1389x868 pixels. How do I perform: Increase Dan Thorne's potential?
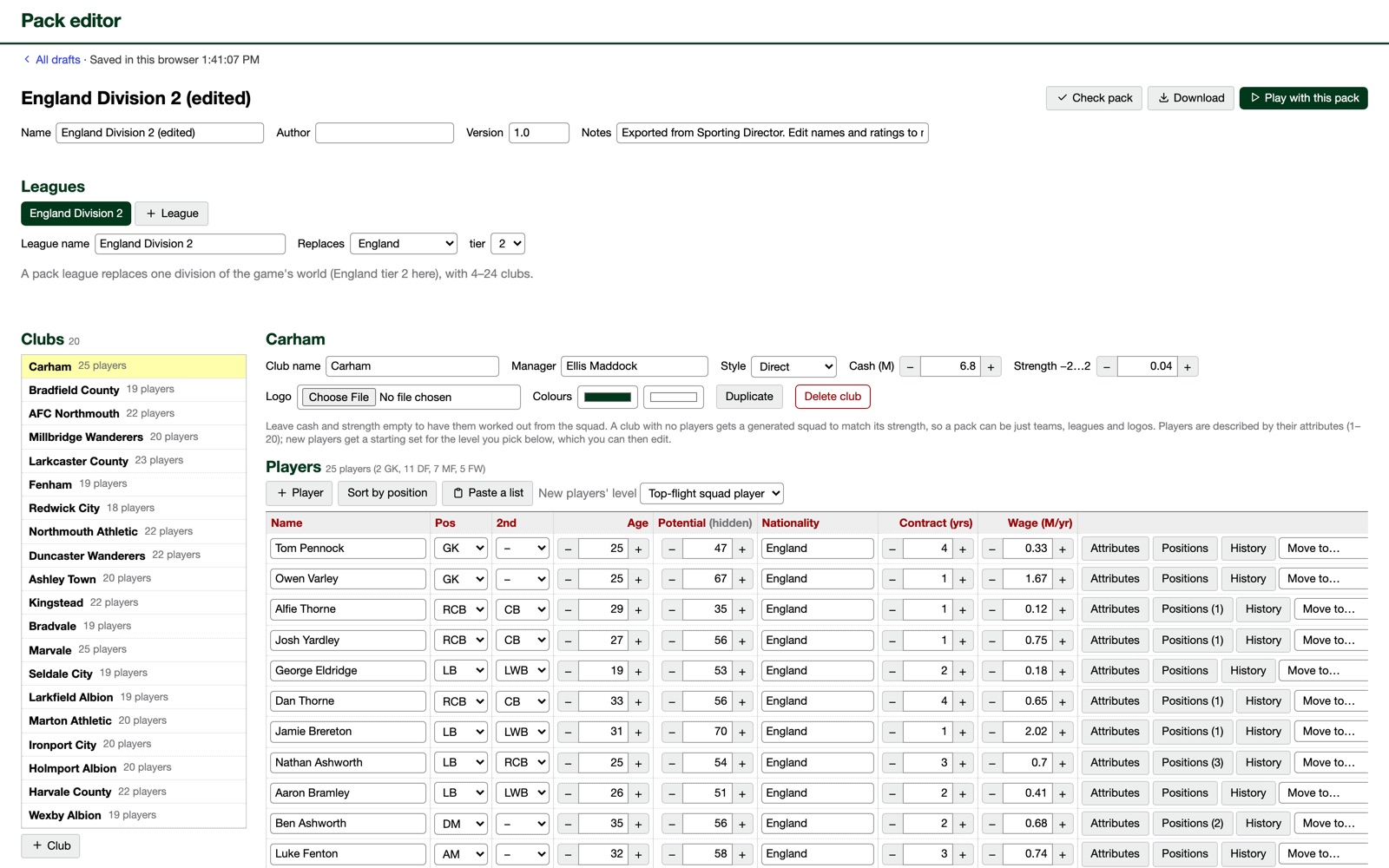click(742, 701)
